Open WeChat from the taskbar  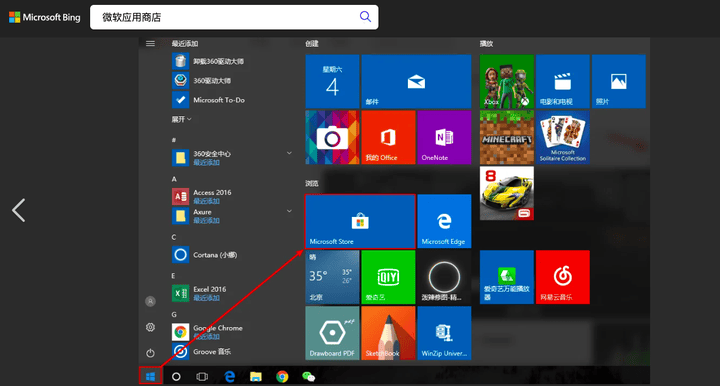coord(309,377)
